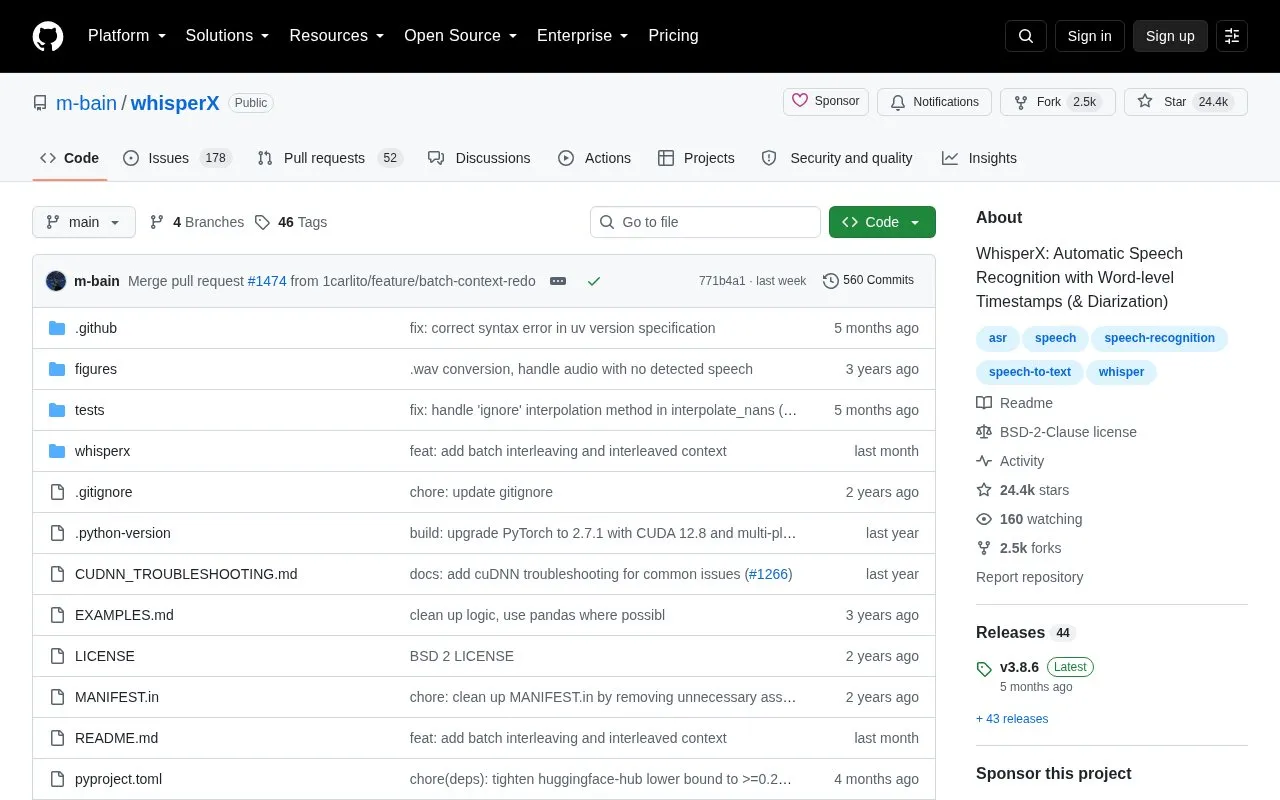Star the whisperX repository
This screenshot has width=1280, height=800.
tap(1186, 102)
